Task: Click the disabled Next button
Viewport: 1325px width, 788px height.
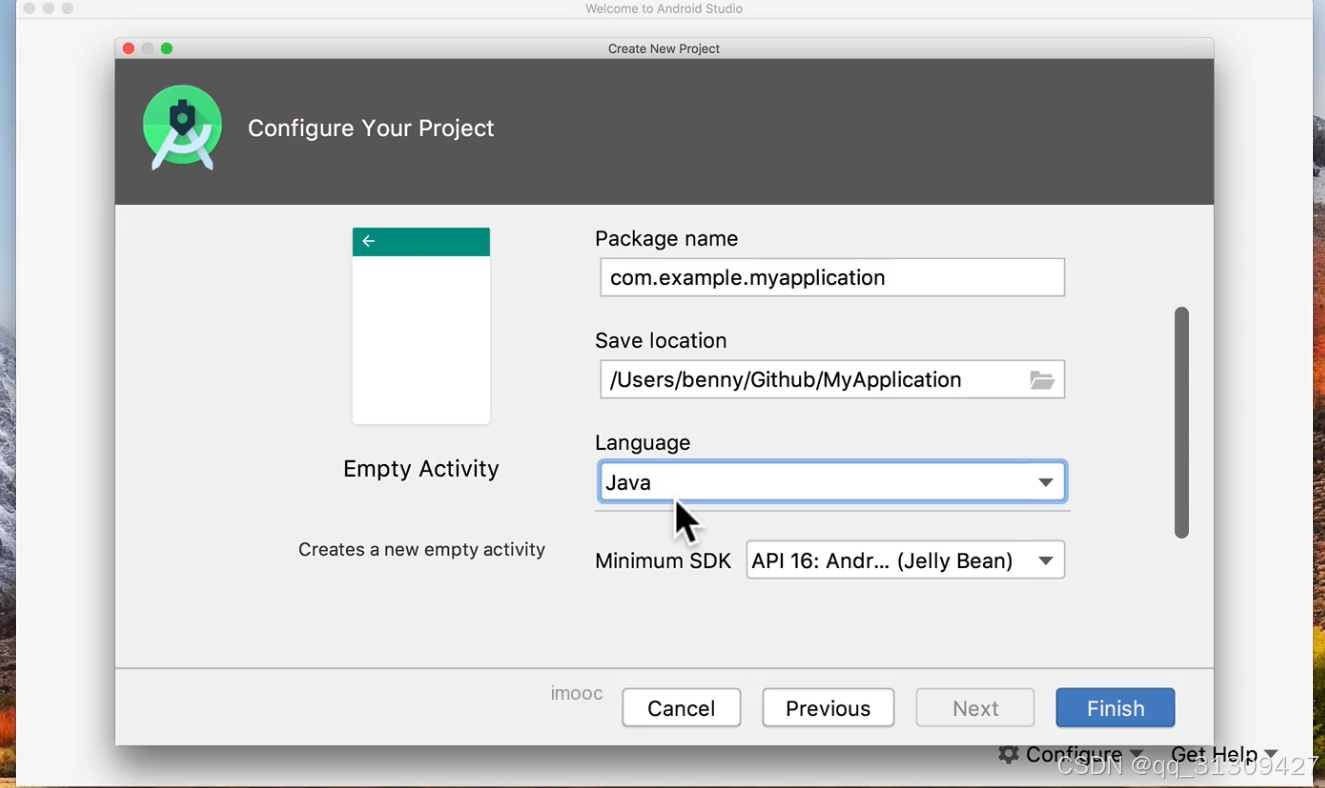Action: tap(974, 707)
